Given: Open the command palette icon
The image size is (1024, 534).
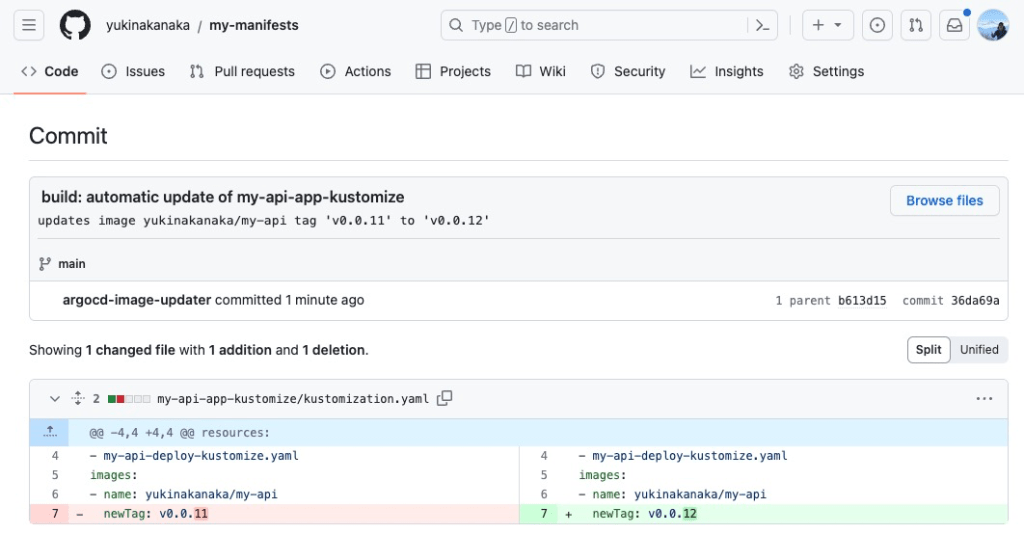Looking at the screenshot, I should pyautogui.click(x=762, y=25).
